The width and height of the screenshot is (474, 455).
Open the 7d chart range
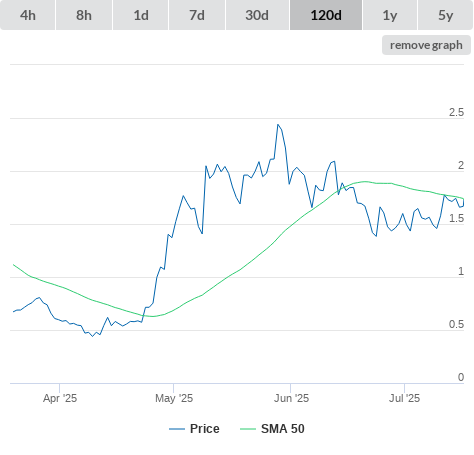tap(197, 15)
